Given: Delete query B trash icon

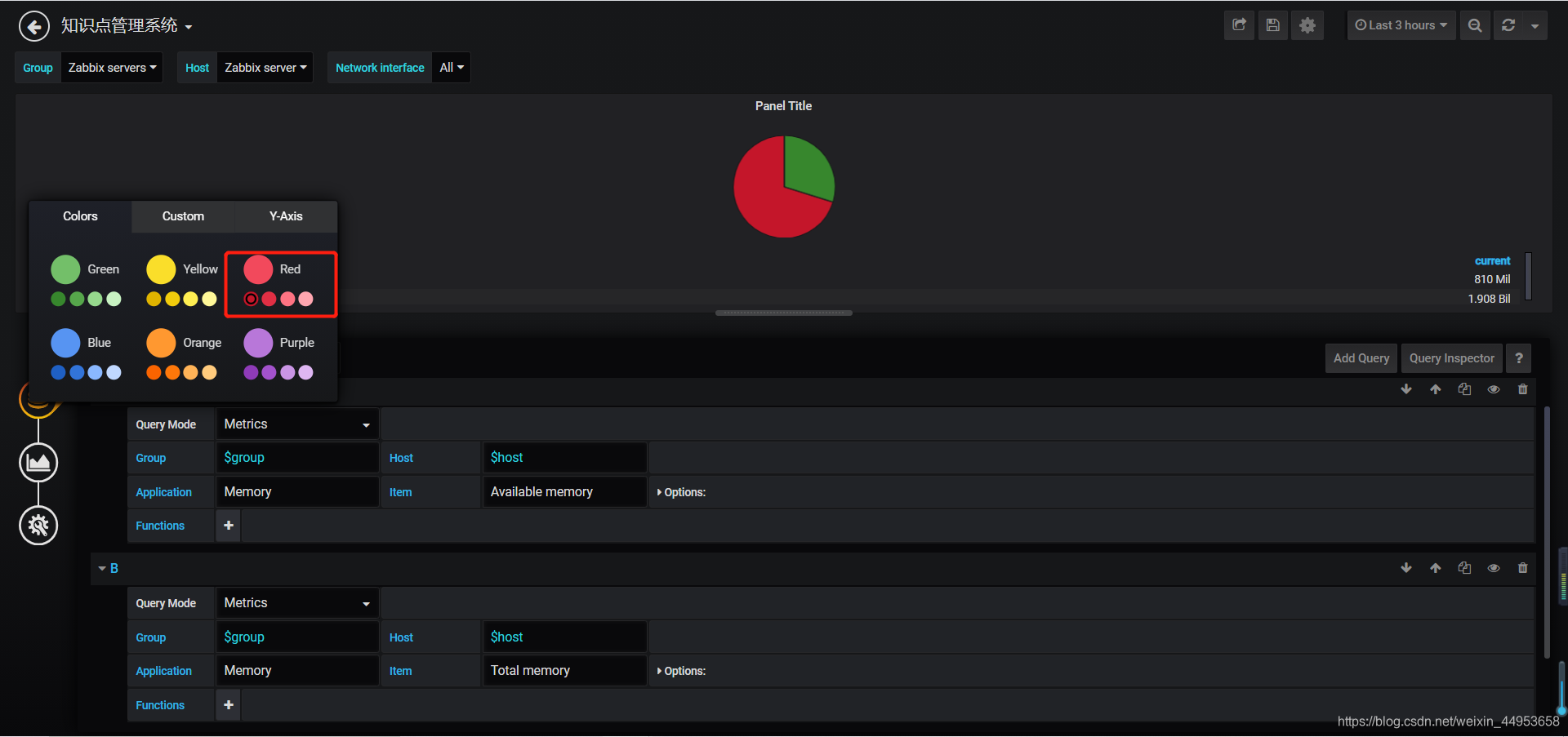Looking at the screenshot, I should coord(1523,568).
